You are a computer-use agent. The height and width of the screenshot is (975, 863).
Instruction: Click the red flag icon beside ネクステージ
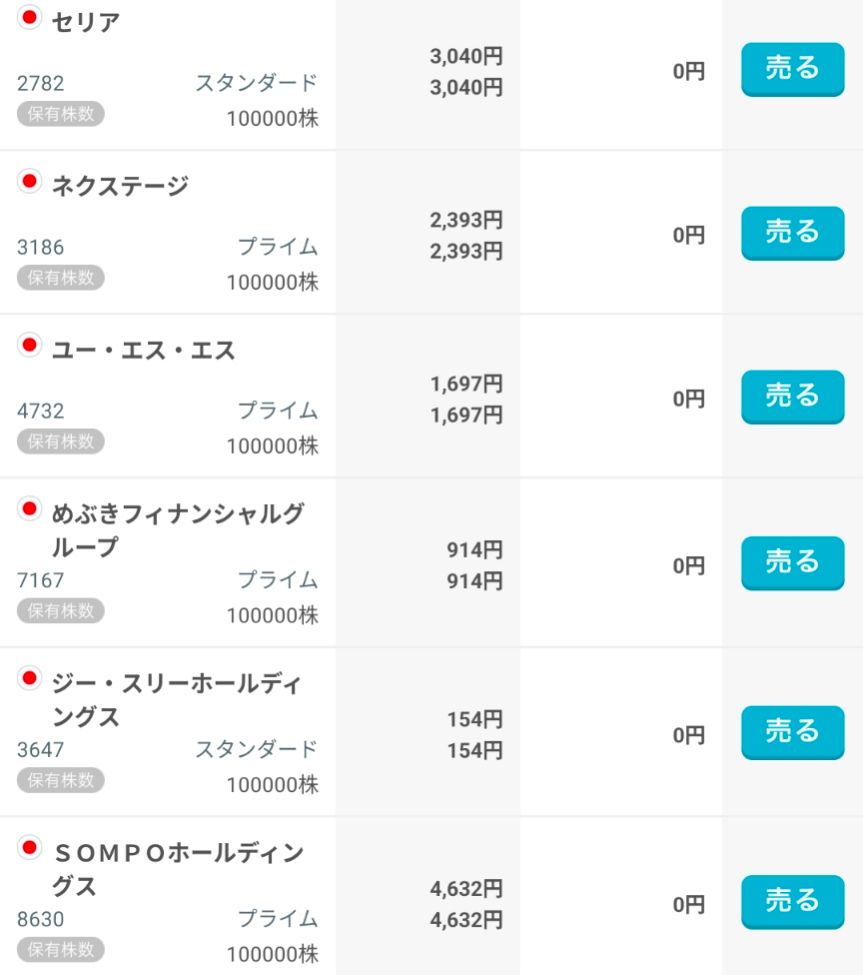(30, 181)
